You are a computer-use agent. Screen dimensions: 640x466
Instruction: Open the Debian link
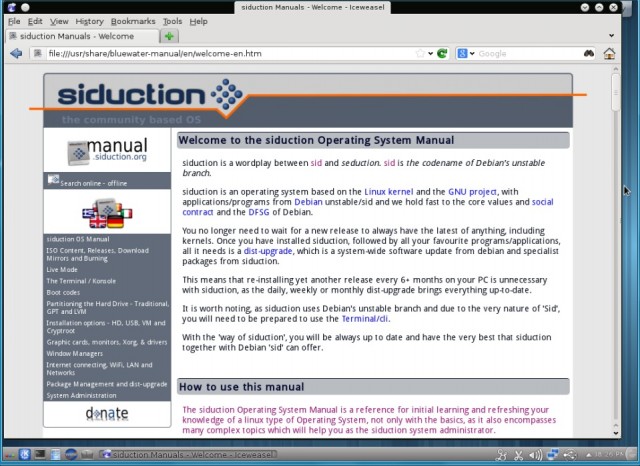tap(308, 202)
